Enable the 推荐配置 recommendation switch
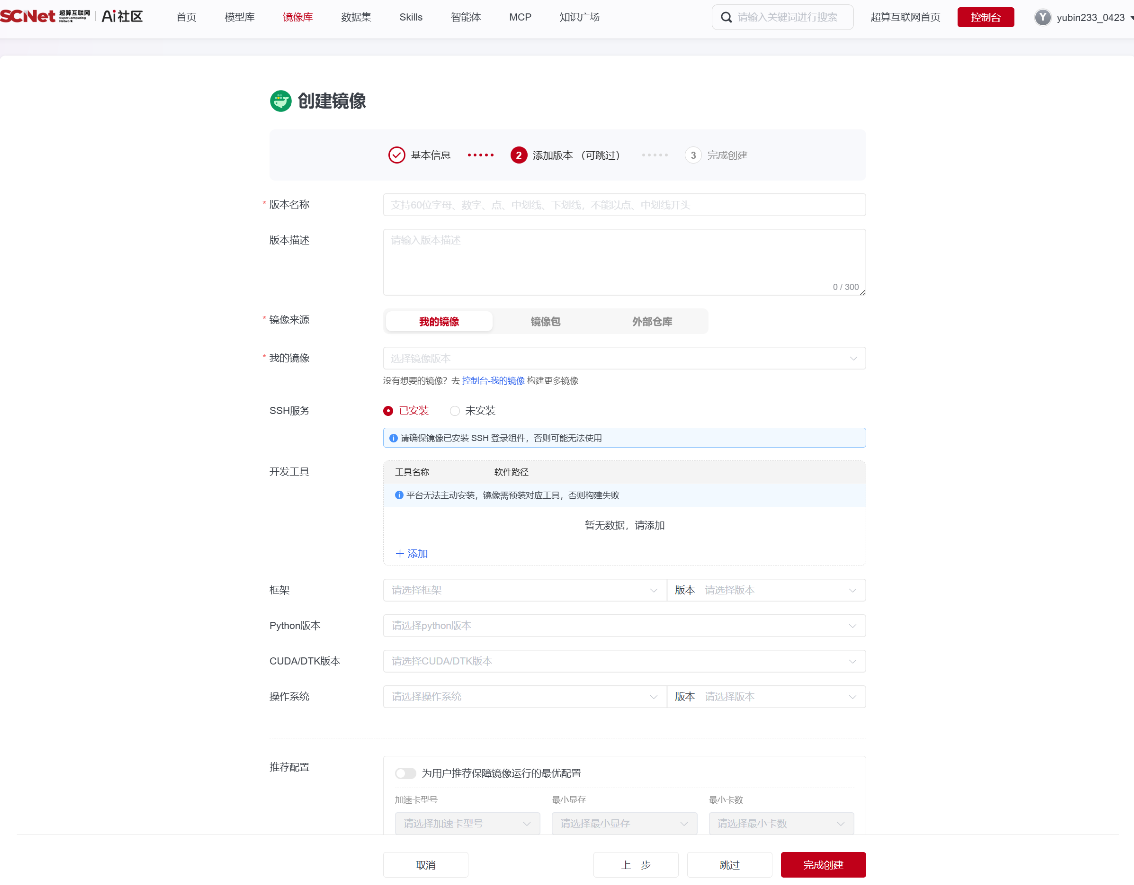Viewport: 1134px width, 885px height. coord(405,774)
